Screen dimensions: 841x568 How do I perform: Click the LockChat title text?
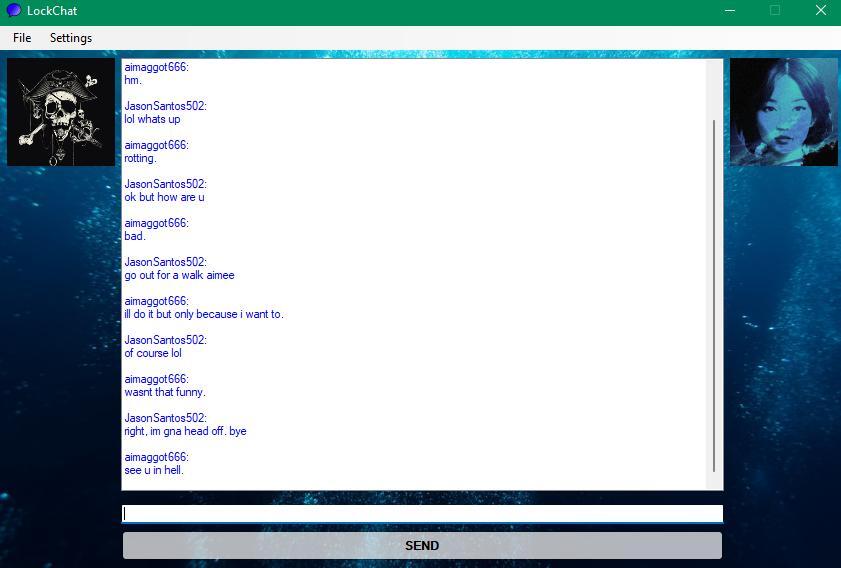[52, 11]
